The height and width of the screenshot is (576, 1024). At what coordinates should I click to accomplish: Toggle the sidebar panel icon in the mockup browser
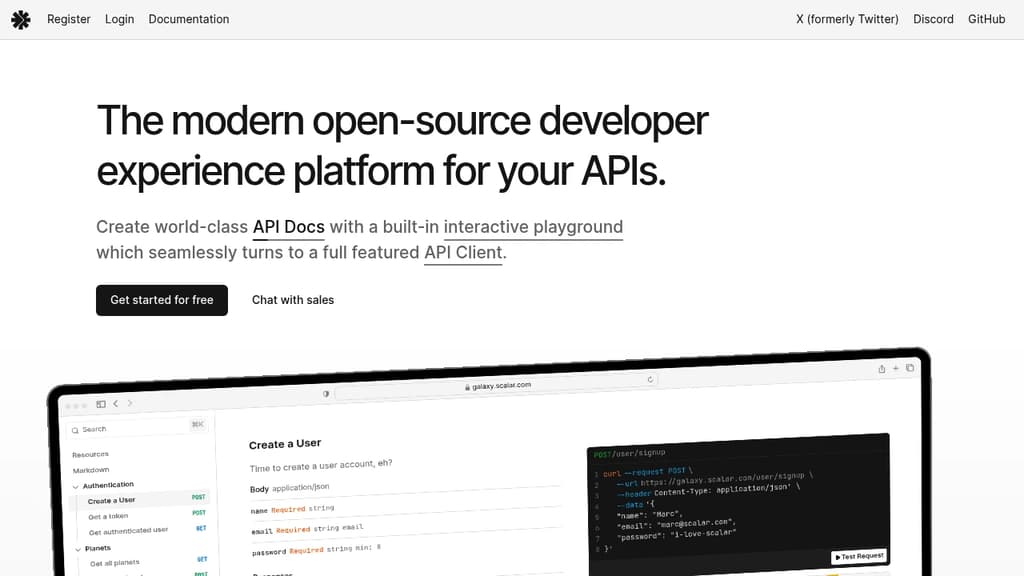[101, 403]
